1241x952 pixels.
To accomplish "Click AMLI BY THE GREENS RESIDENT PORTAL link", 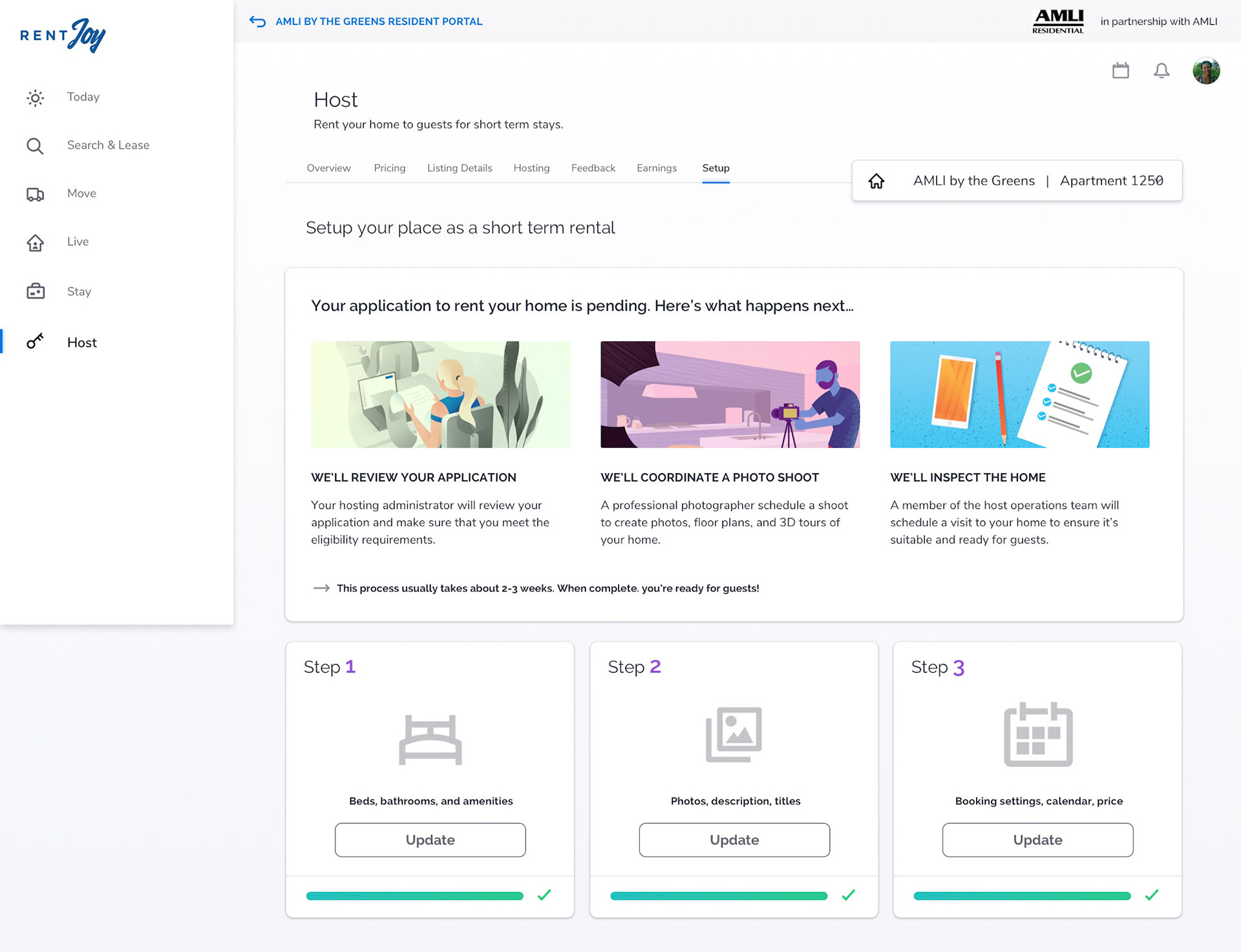I will (x=379, y=21).
